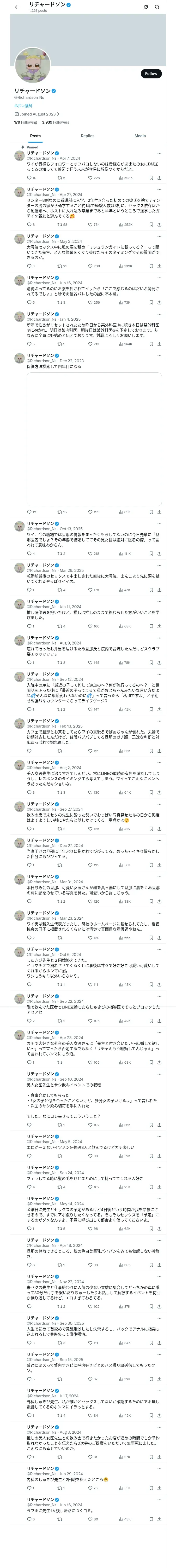
Task: Switch to the Replies tab
Action: 87,136
